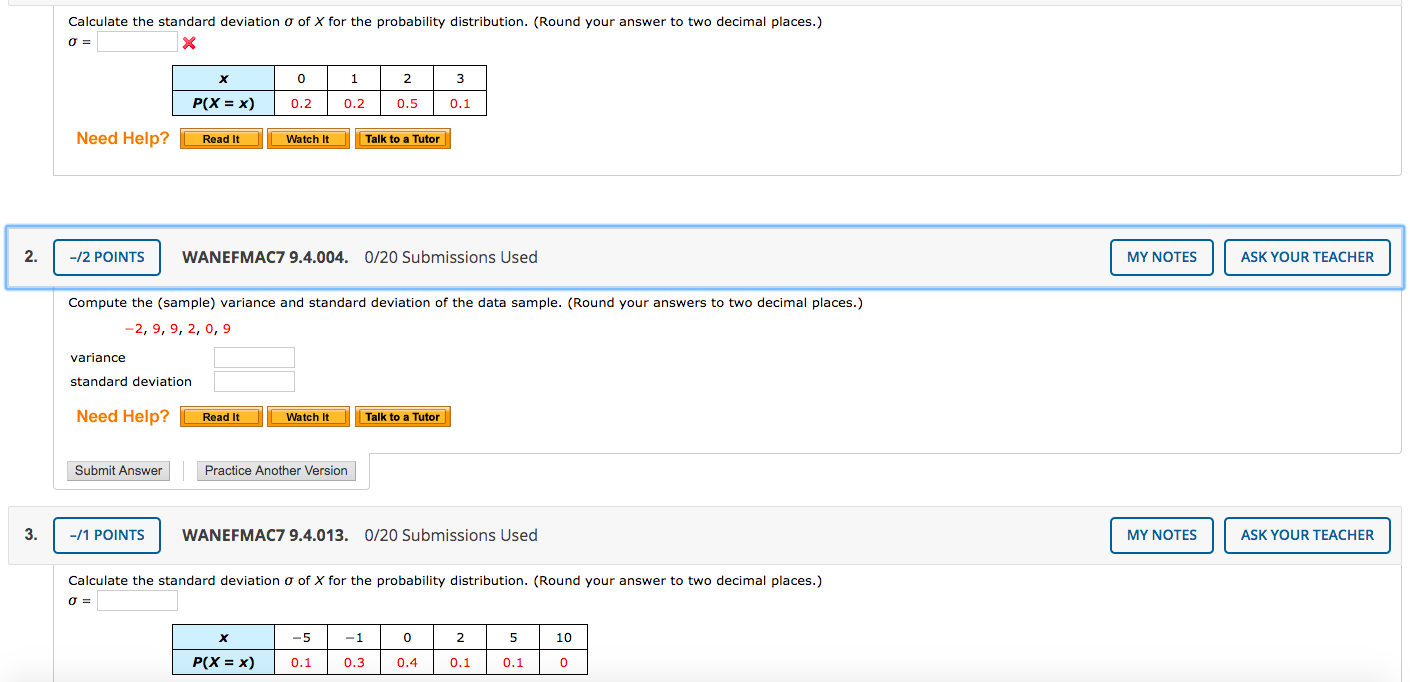Click the sigma answer field in question 3
Screen dimensions: 1410x682
pyautogui.click(x=137, y=600)
